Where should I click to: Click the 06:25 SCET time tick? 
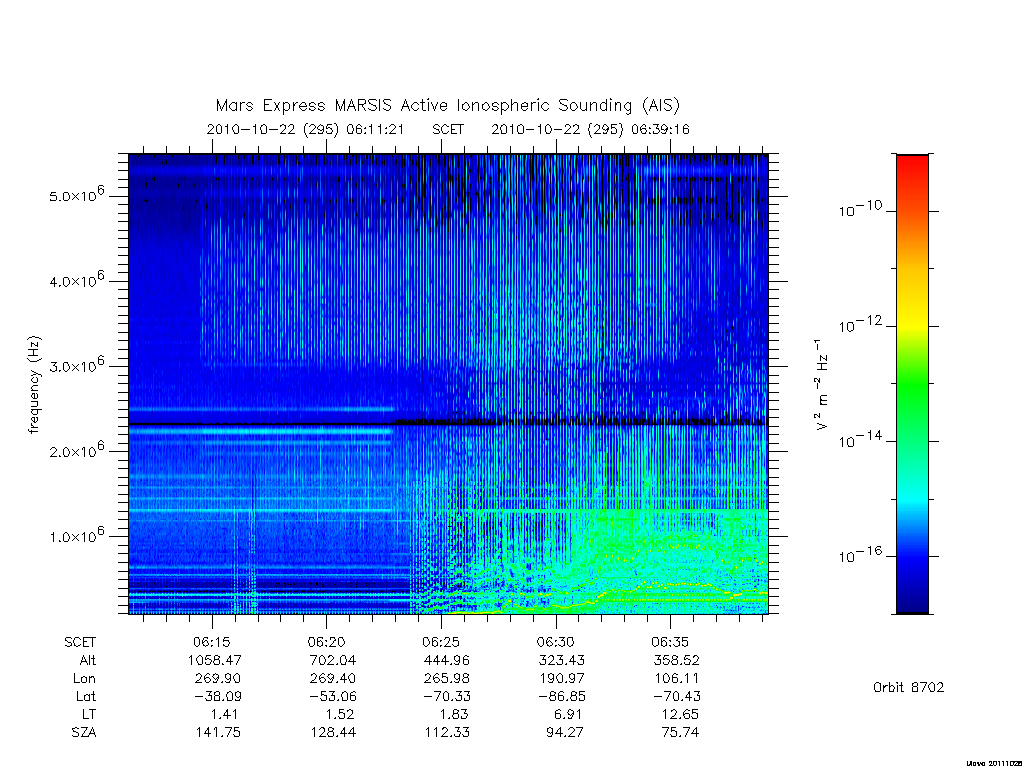click(441, 642)
